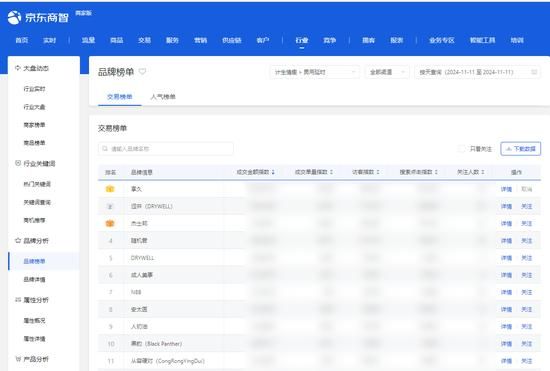This screenshot has height=371, width=550.
Task: Open 供应链 in the top navigation
Action: click(x=232, y=40)
